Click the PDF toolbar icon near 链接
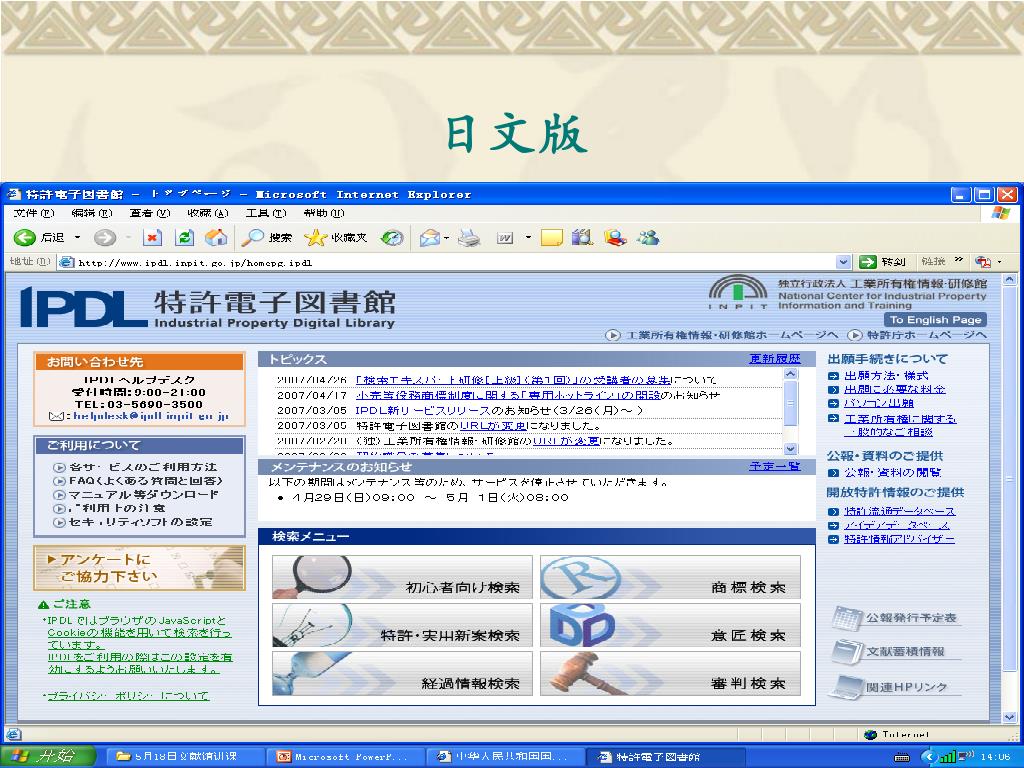1024x768 pixels. point(983,263)
